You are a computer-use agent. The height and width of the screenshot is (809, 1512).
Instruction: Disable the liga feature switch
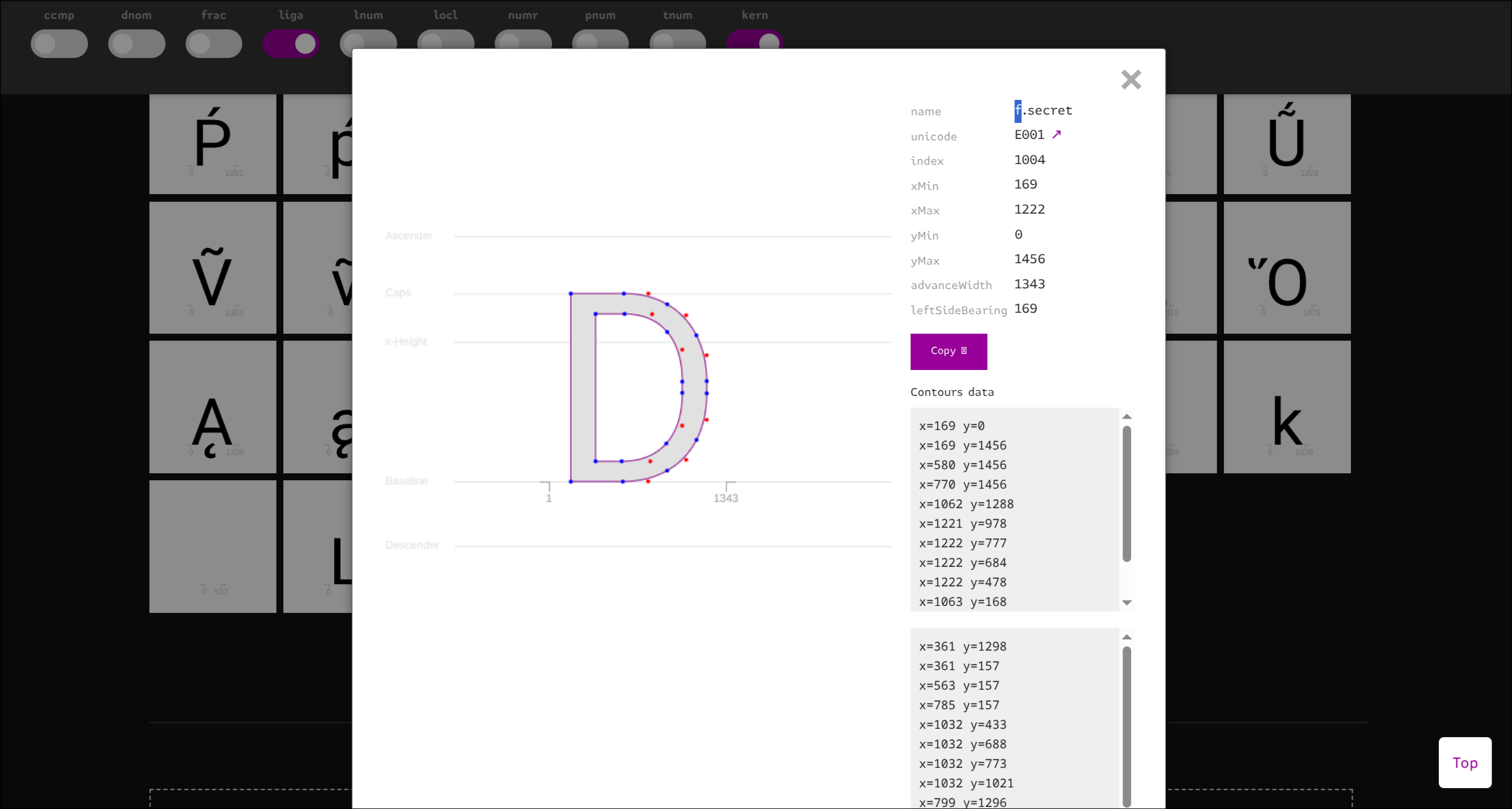(x=291, y=44)
